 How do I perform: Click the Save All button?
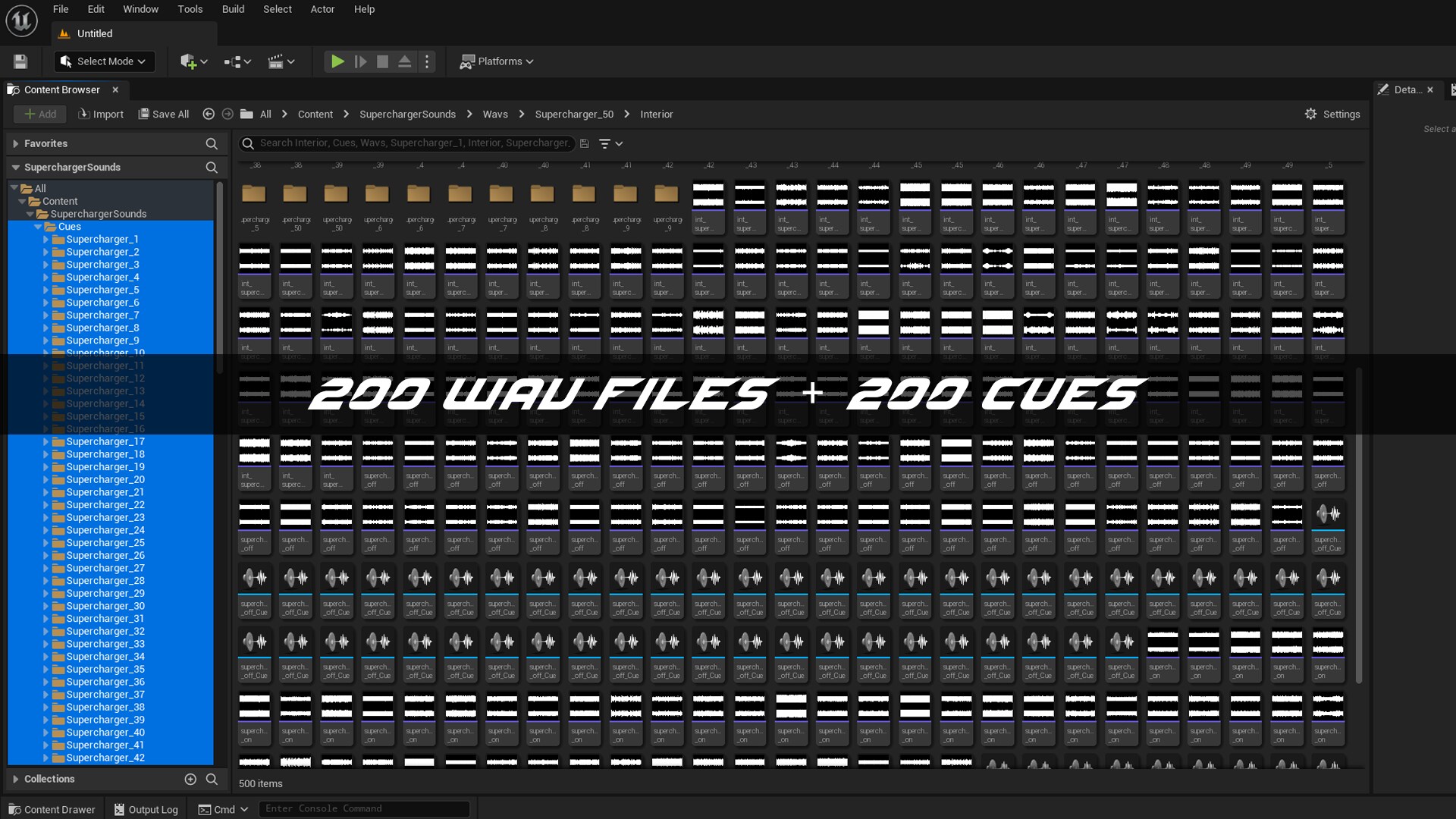click(164, 114)
